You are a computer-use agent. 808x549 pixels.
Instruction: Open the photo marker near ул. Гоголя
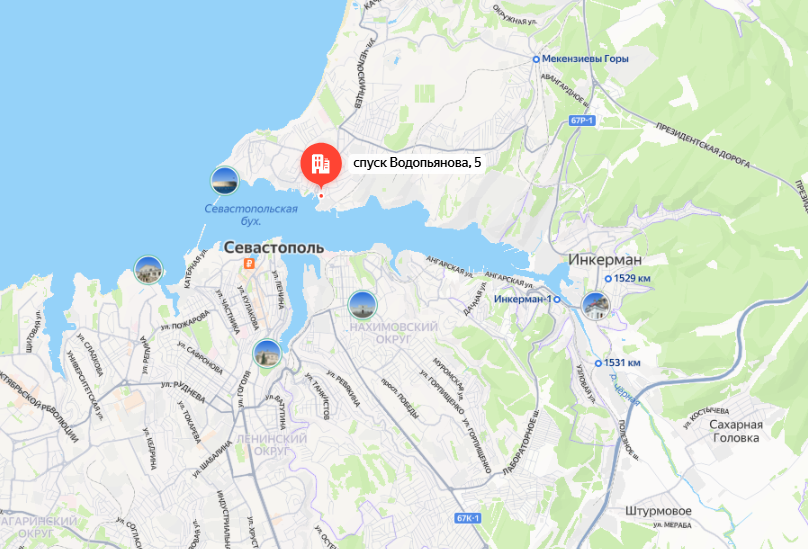267,354
